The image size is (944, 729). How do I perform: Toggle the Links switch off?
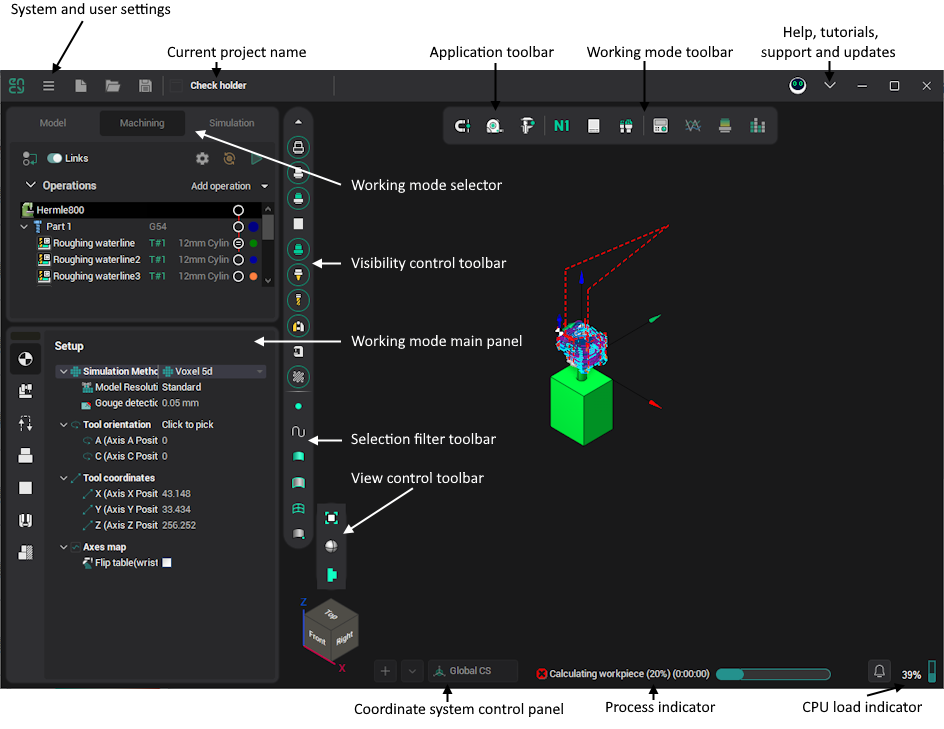(x=55, y=158)
